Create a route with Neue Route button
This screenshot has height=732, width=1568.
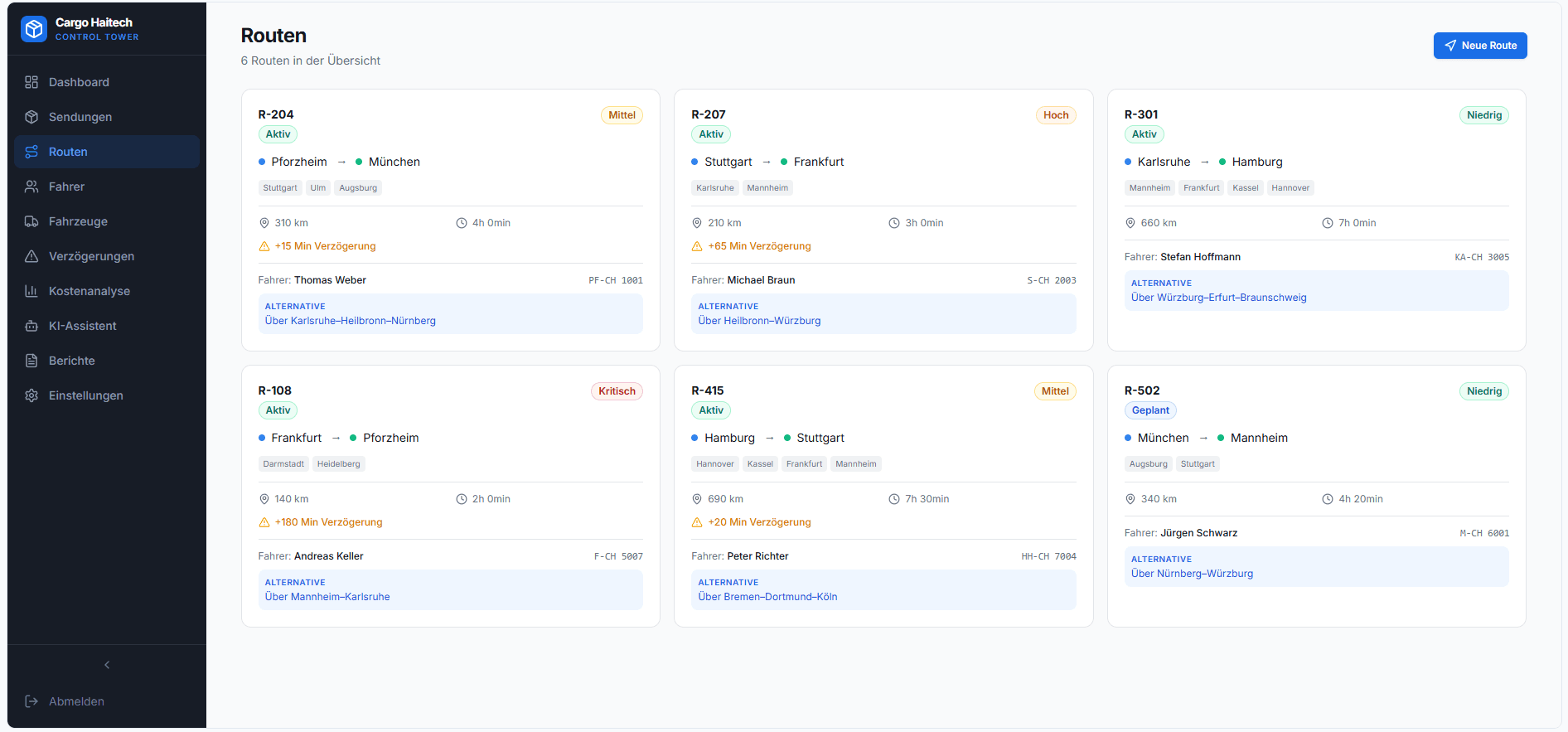pyautogui.click(x=1480, y=46)
